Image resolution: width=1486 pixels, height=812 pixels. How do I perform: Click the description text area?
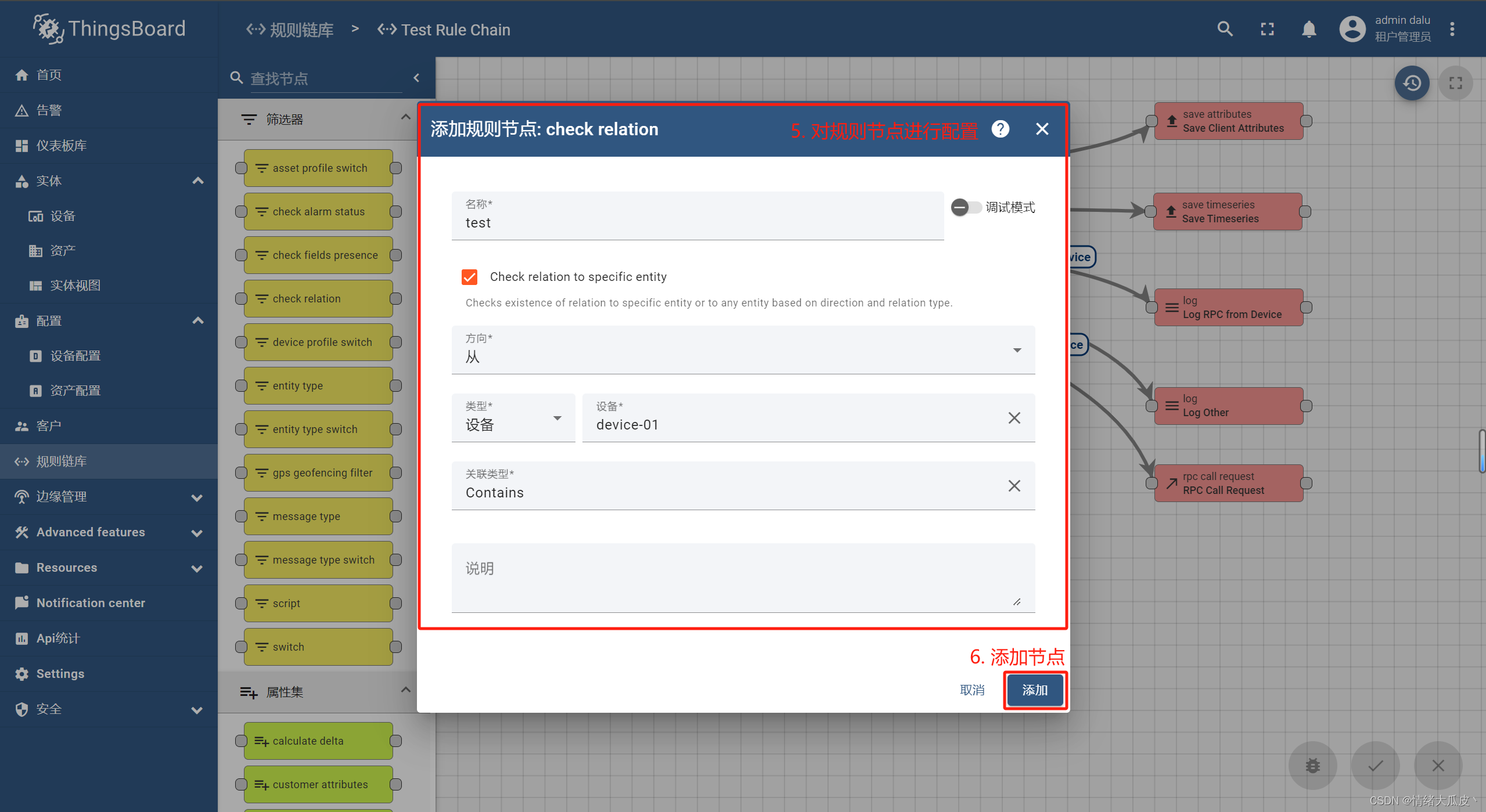(743, 578)
